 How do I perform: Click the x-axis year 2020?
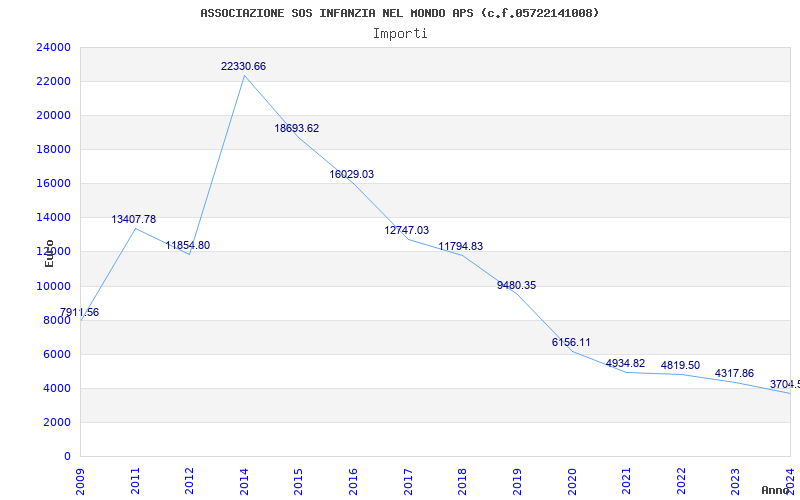[572, 481]
